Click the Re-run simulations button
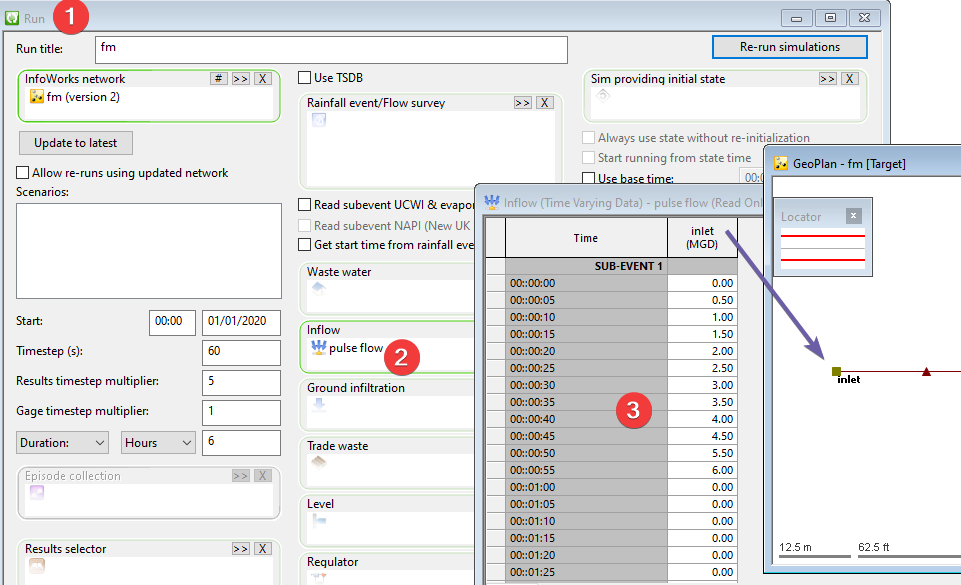Screen dimensions: 961x585 789,46
